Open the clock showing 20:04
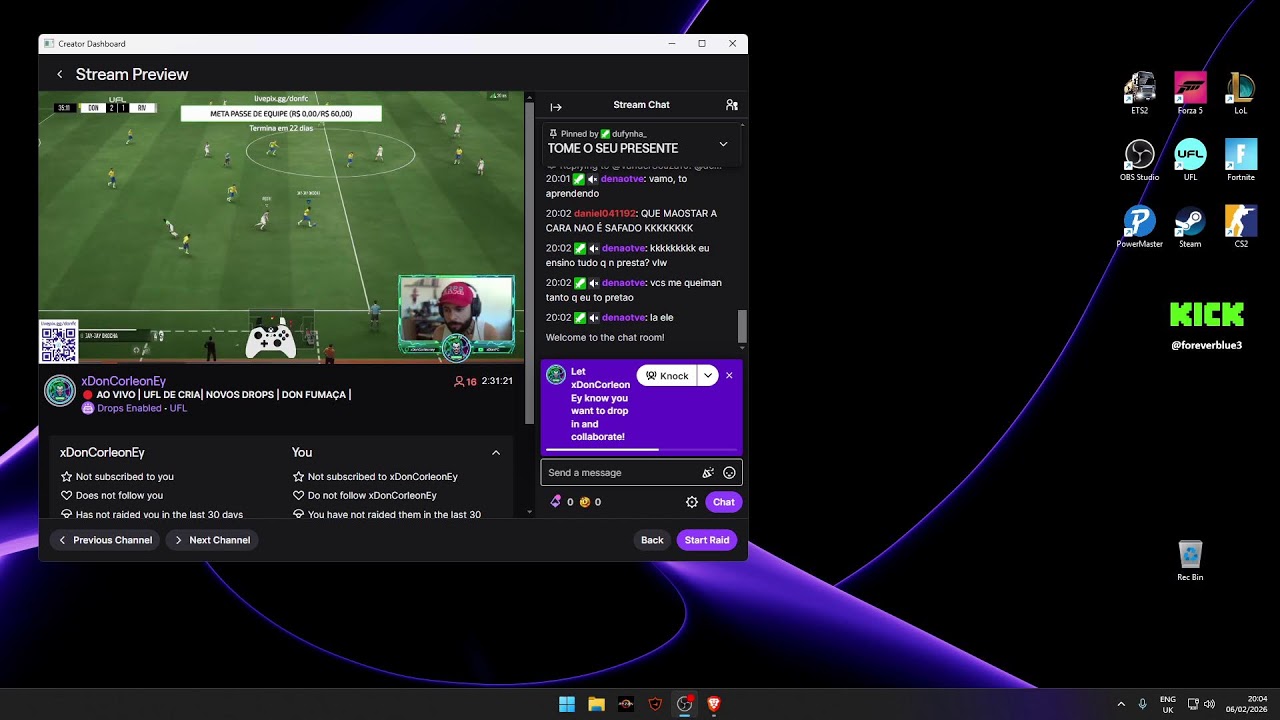 click(1245, 704)
